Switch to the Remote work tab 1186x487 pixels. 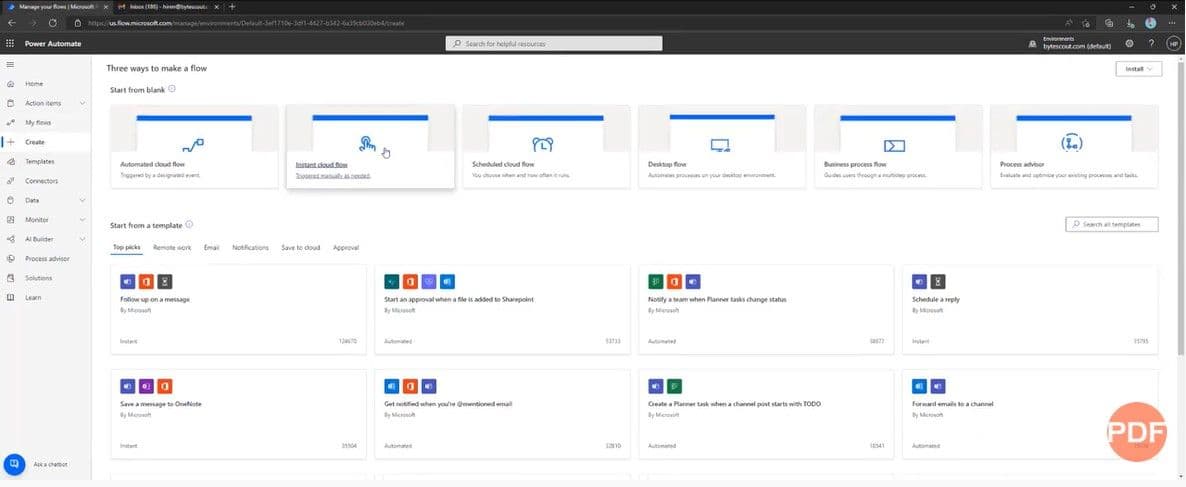172,247
